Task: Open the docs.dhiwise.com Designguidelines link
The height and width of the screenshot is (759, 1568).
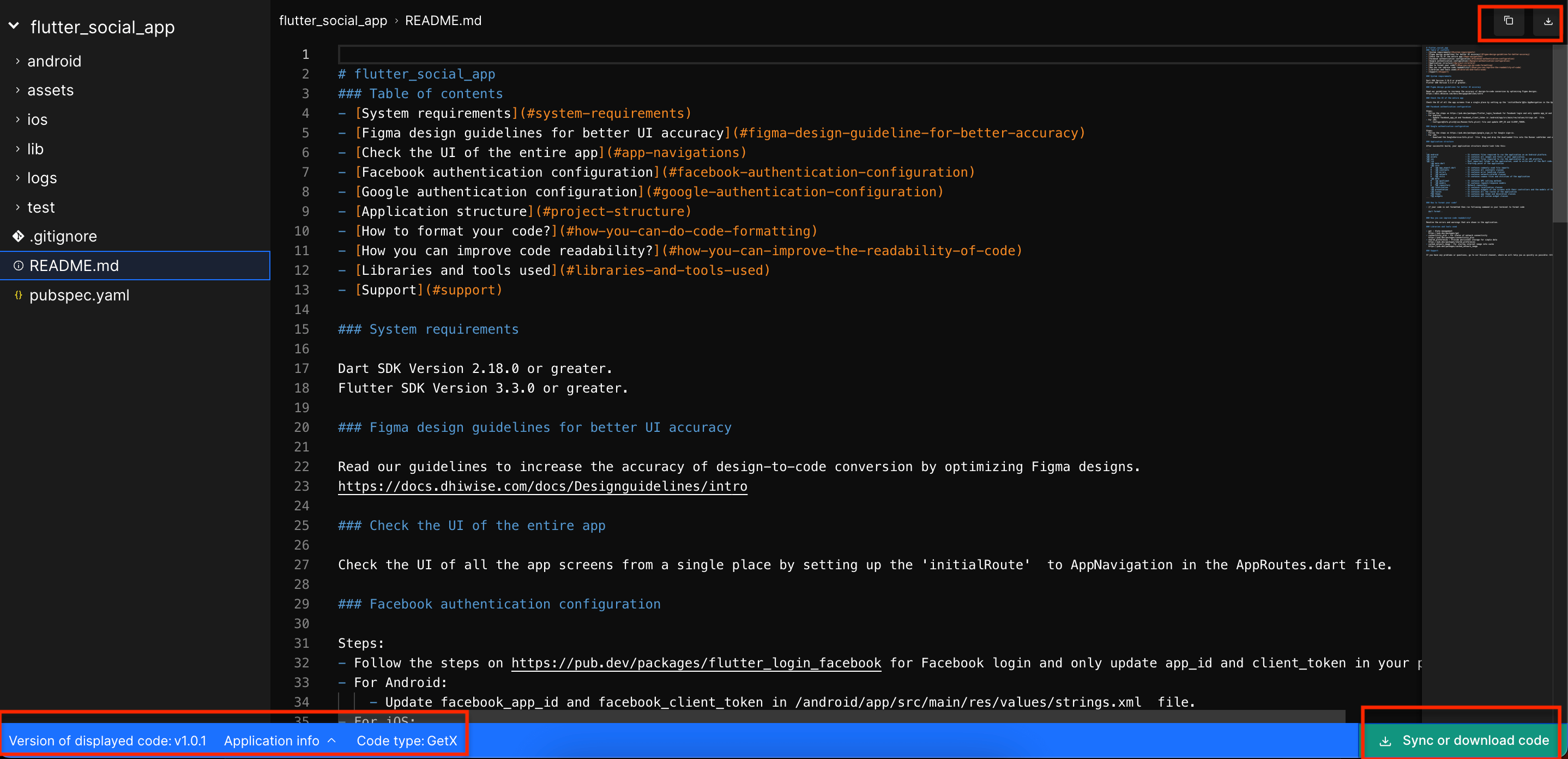Action: [542, 486]
